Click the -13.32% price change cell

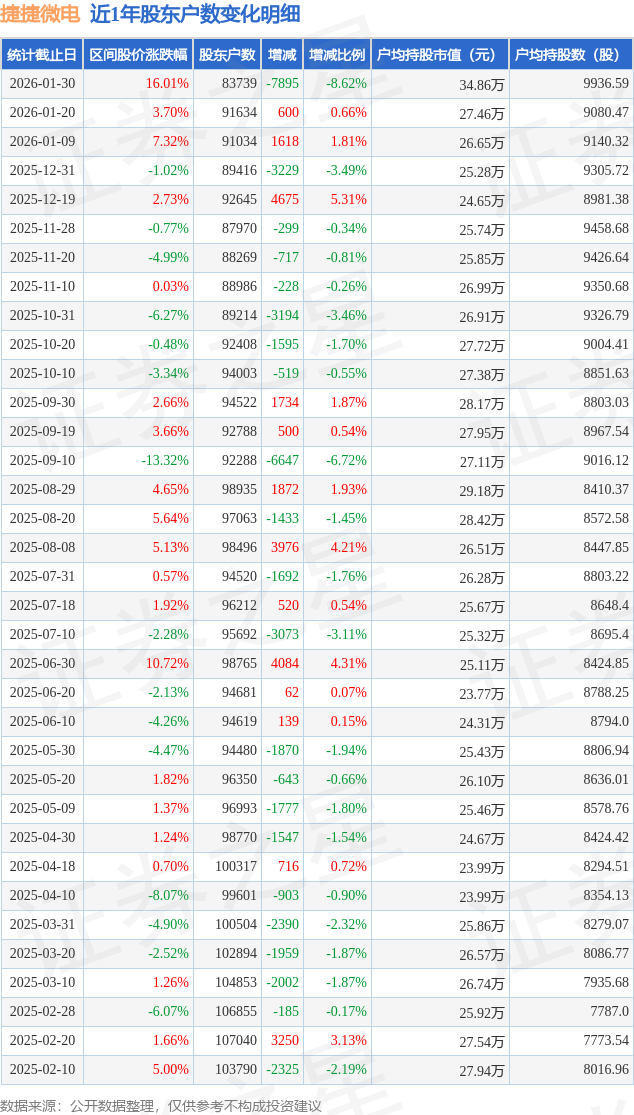click(x=165, y=461)
